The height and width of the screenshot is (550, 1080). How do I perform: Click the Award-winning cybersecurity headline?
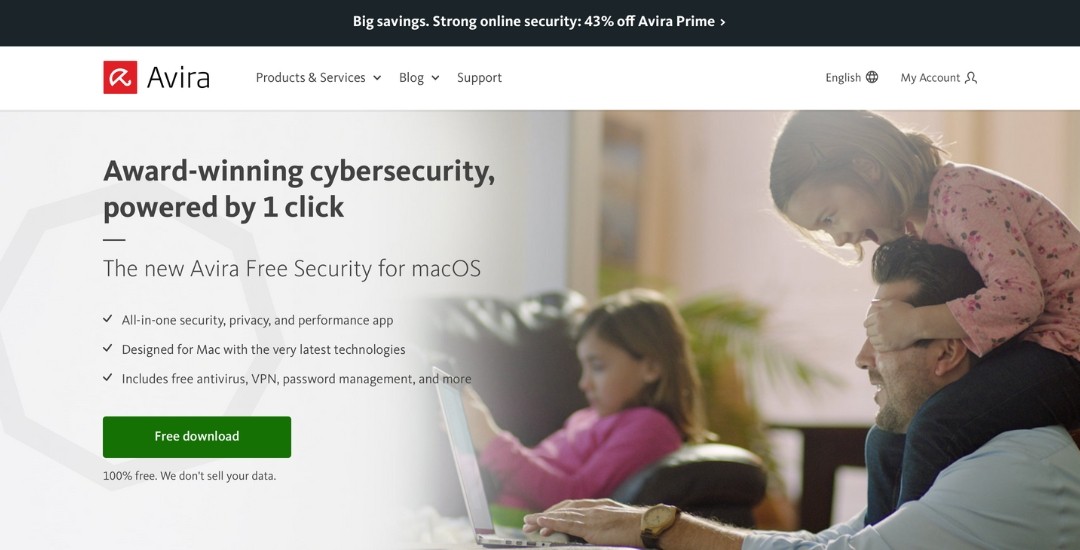pyautogui.click(x=299, y=189)
